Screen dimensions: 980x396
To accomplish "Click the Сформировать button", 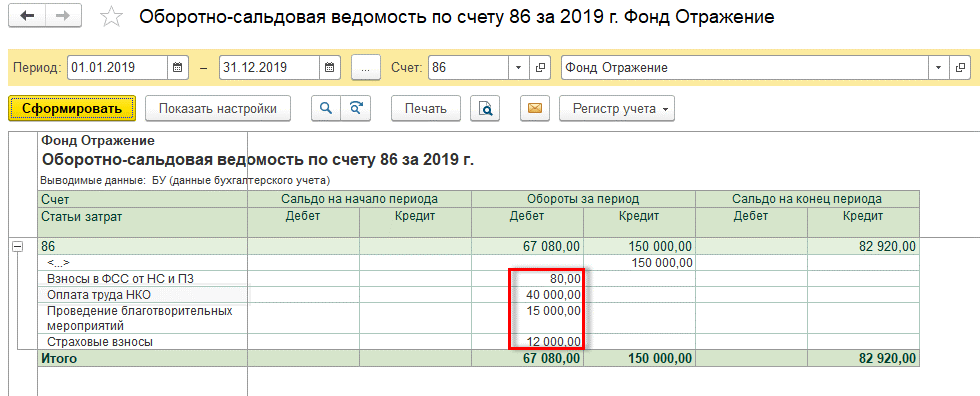I will (72, 109).
